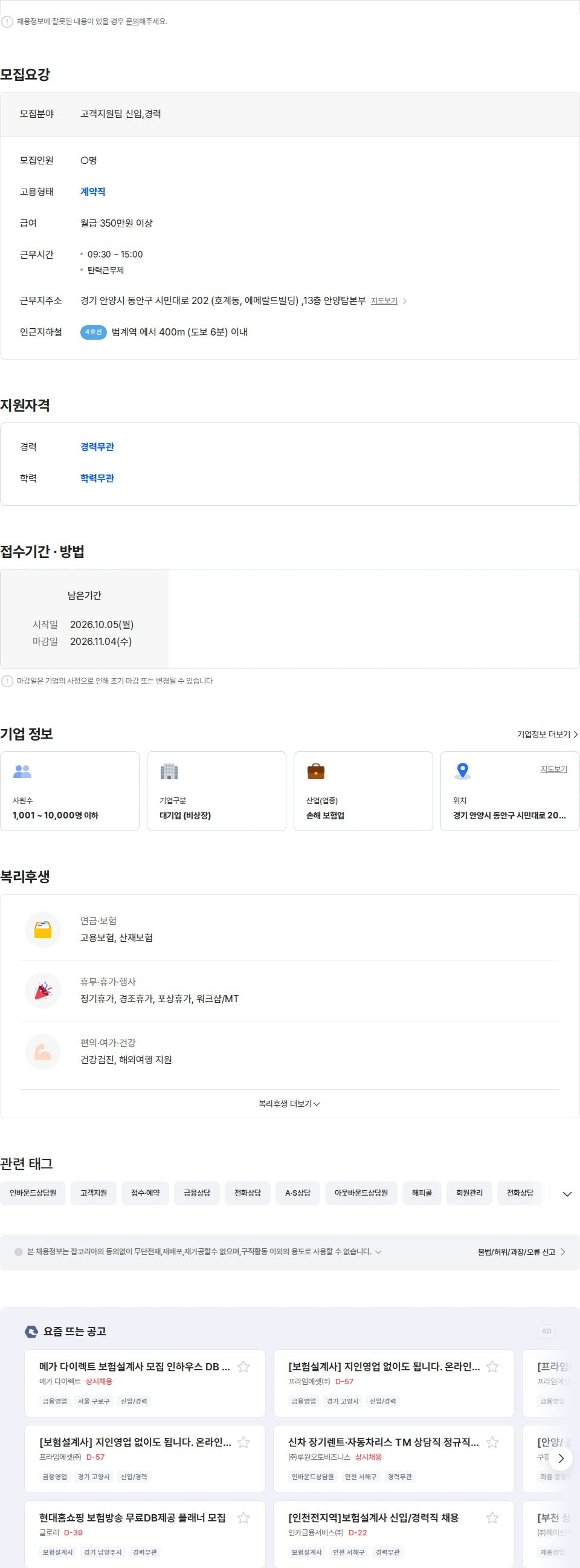This screenshot has height=1568, width=580.
Task: Select the 인바운드상담원 tag
Action: click(x=33, y=1193)
